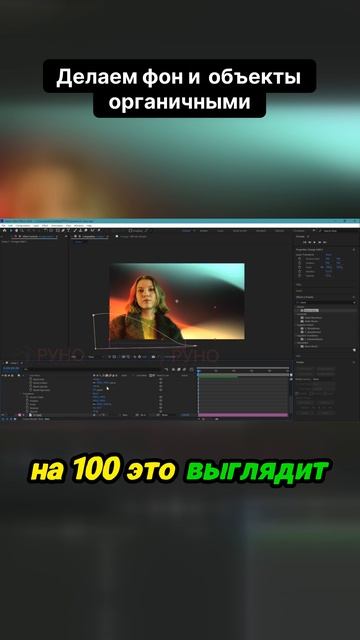Screen dimensions: 360x640
Task: Toggle the Anchor Point stopwatch in Properties
Action: [x=299, y=259]
